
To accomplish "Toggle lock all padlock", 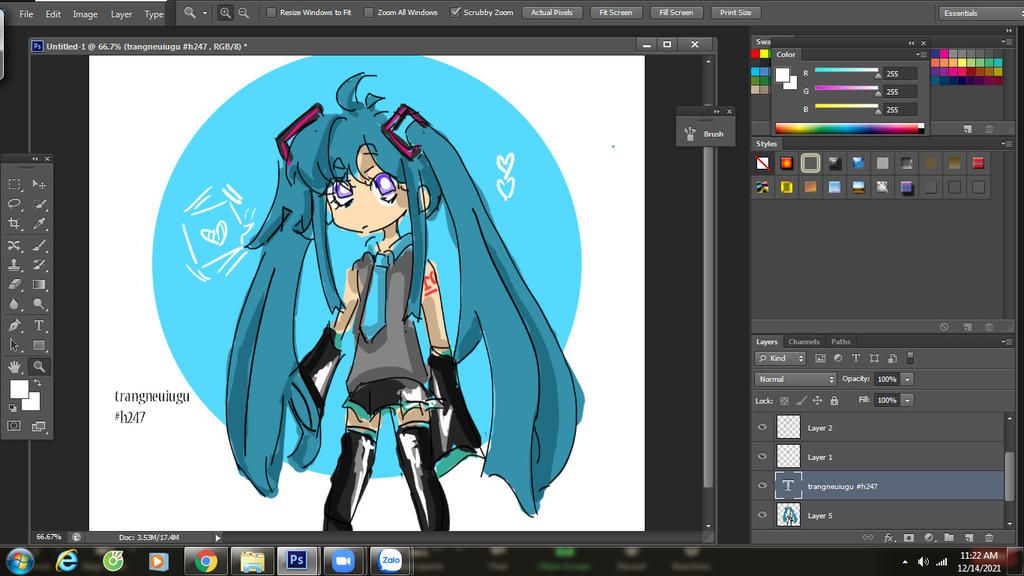I will point(834,400).
